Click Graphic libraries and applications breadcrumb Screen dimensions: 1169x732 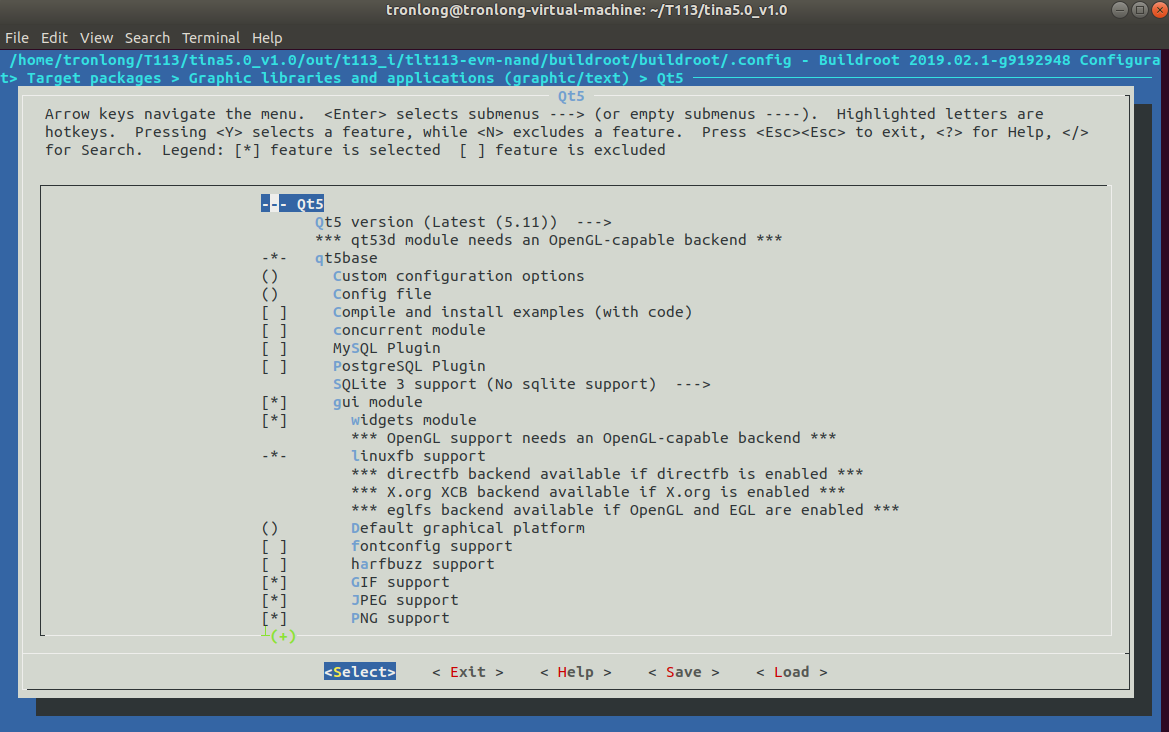coord(409,78)
